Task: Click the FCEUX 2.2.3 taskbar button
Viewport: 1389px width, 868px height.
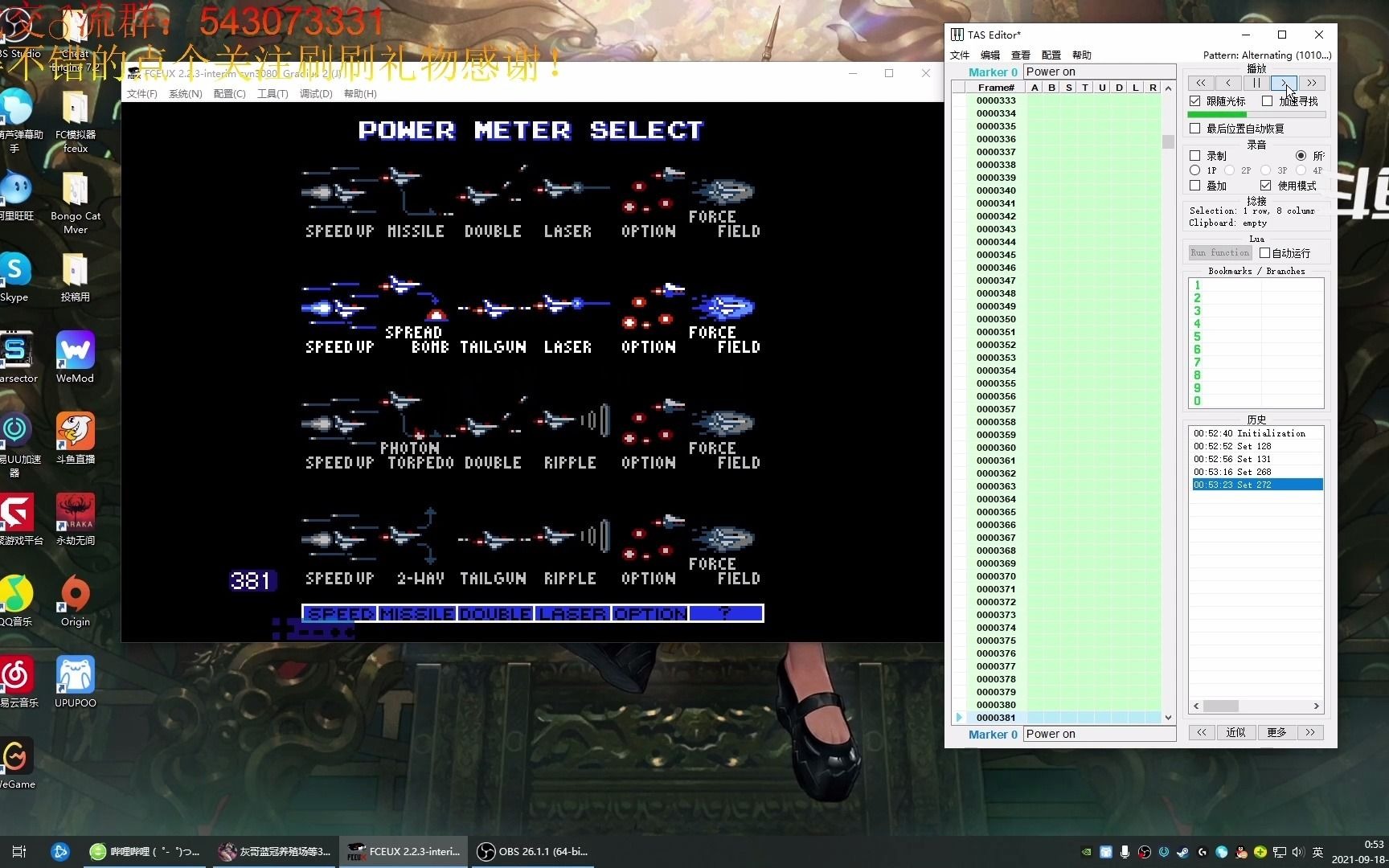Action: pos(403,852)
